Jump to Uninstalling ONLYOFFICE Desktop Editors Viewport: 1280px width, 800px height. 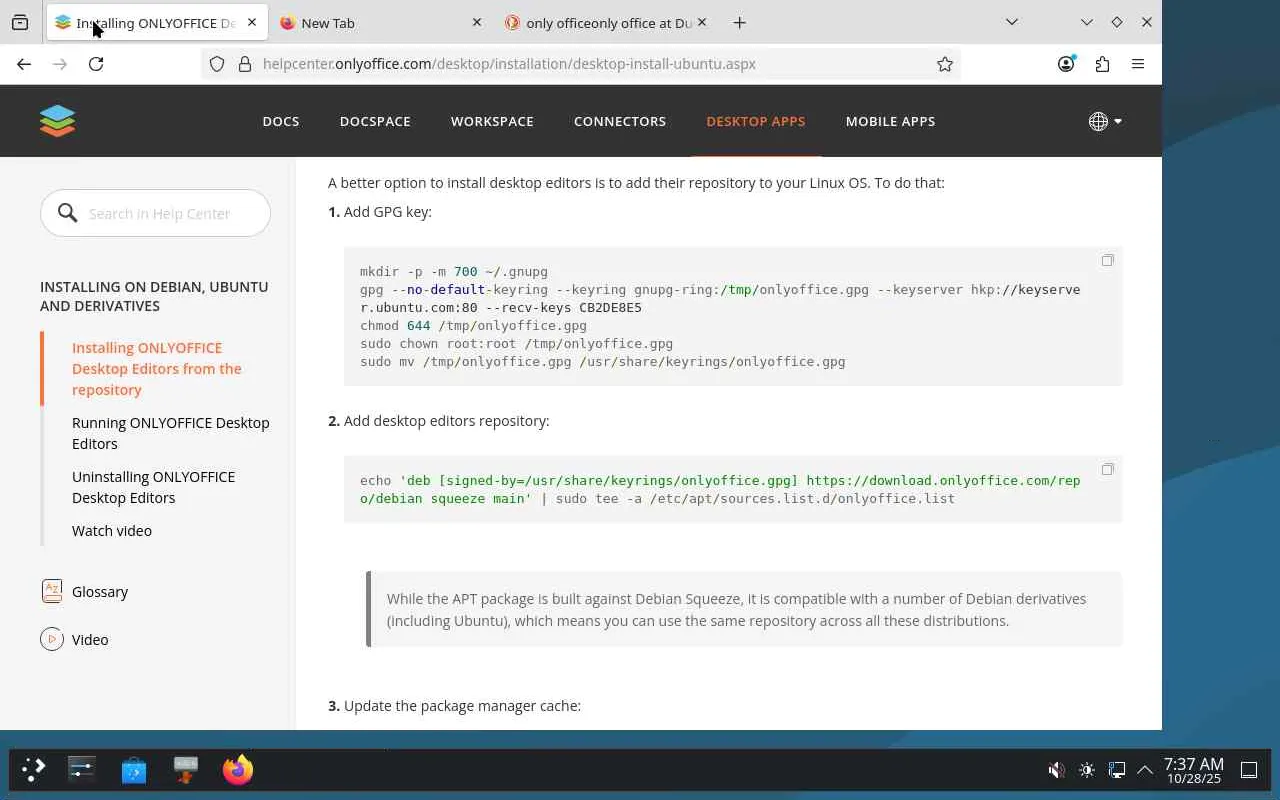153,487
